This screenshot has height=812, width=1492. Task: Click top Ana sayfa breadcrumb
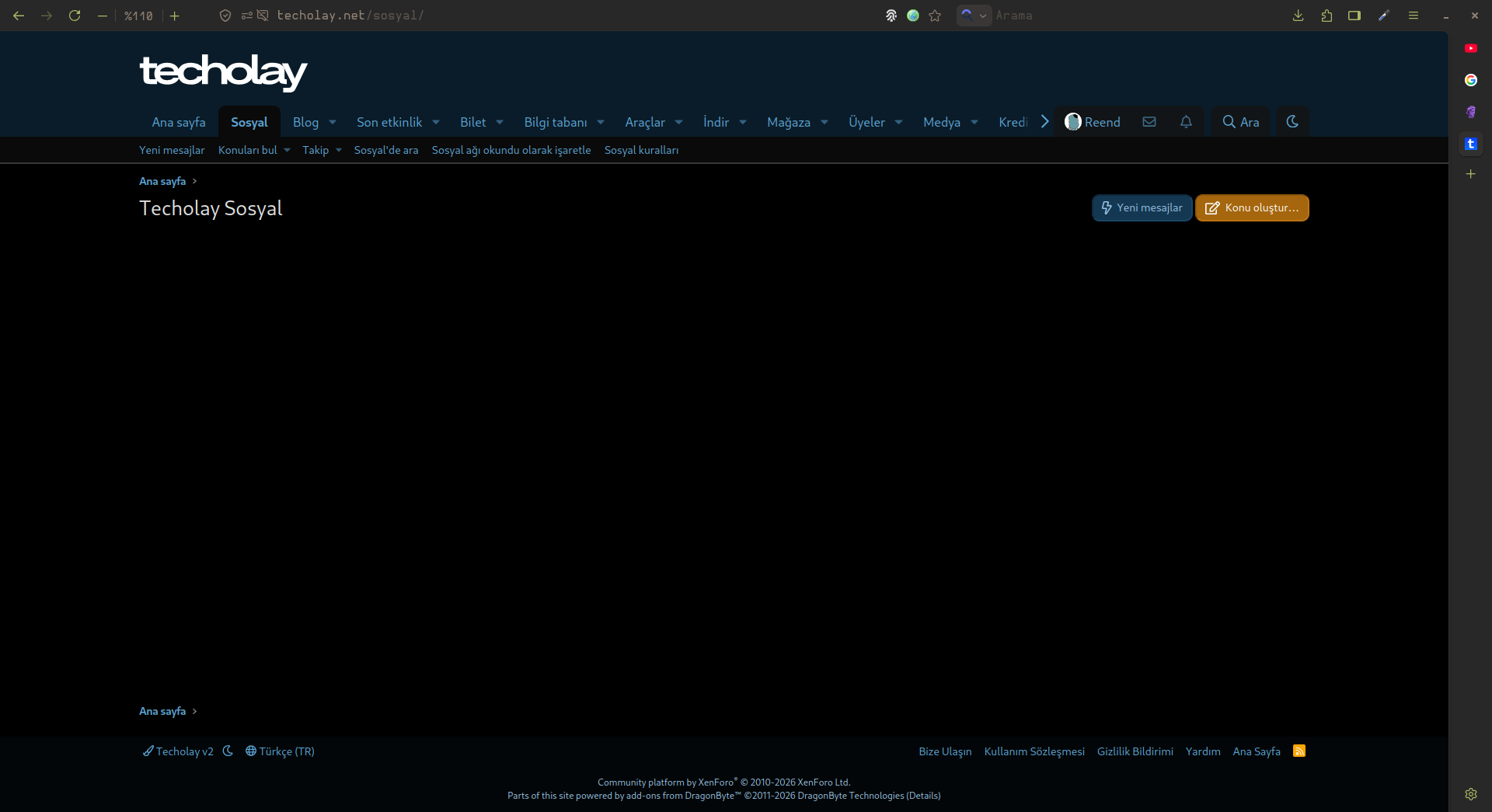coord(162,181)
